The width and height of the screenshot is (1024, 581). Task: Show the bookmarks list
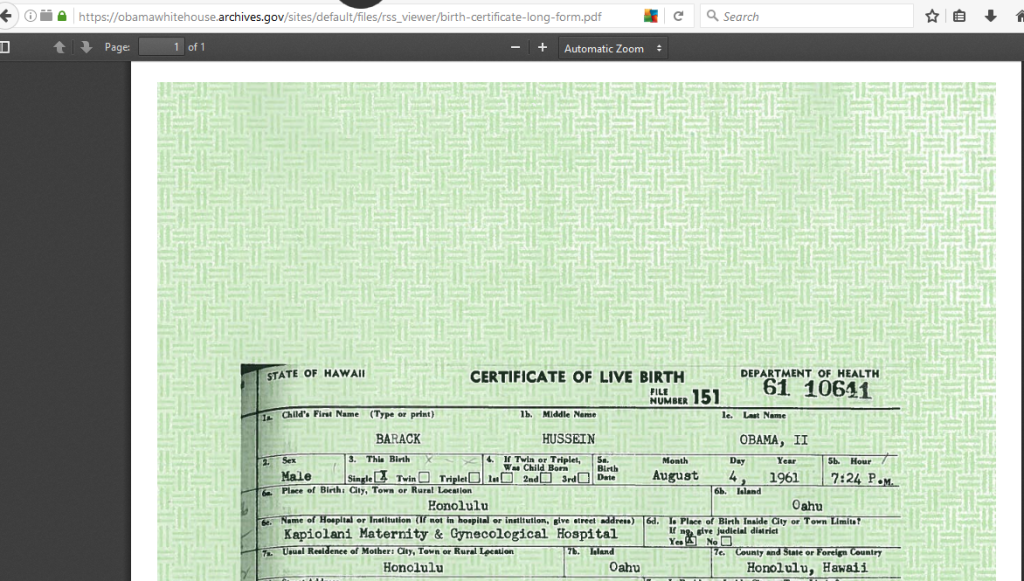pos(960,16)
